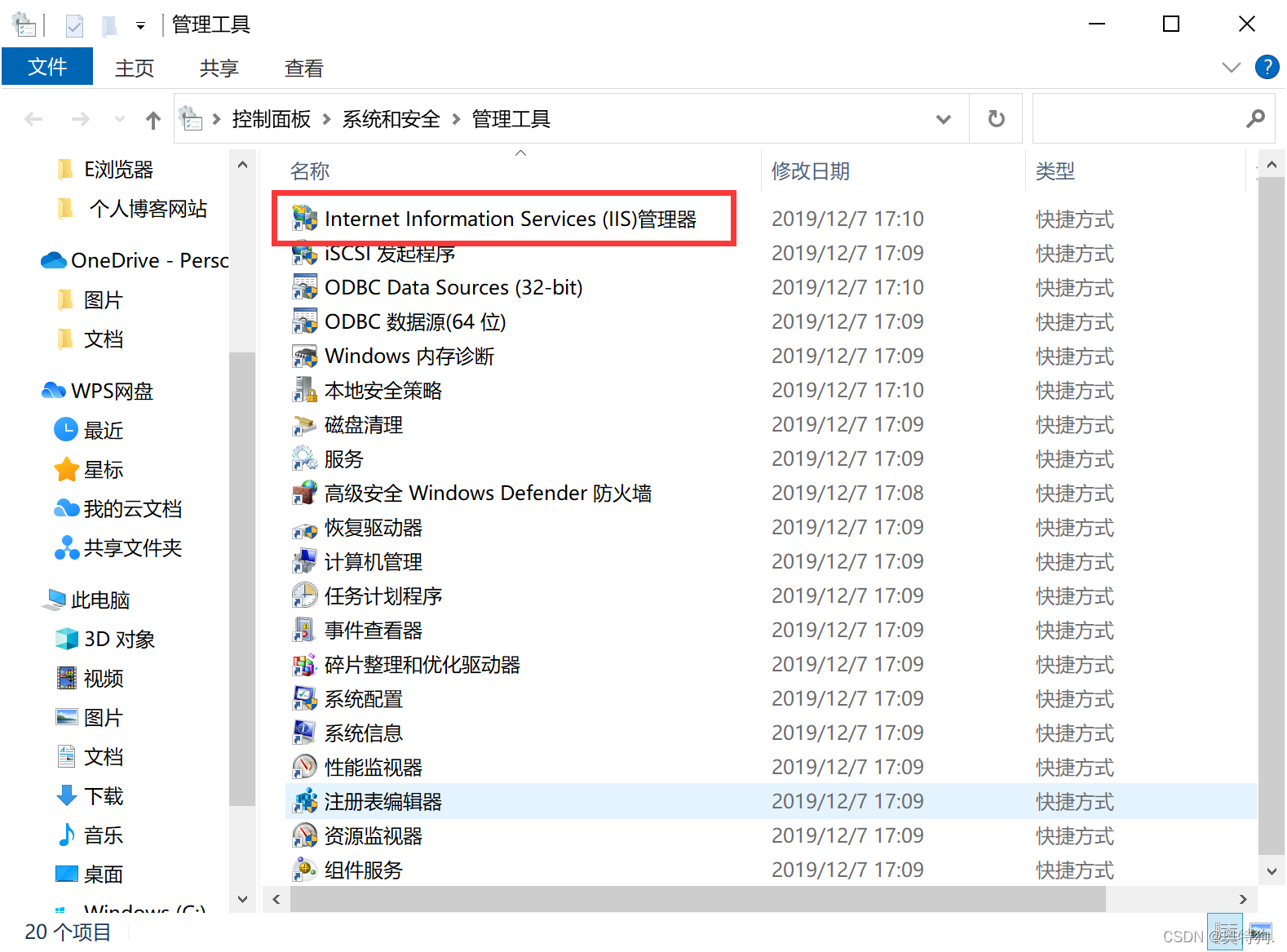Sort by the 修改日期 column header
Viewport: 1287px width, 952px height.
click(811, 171)
